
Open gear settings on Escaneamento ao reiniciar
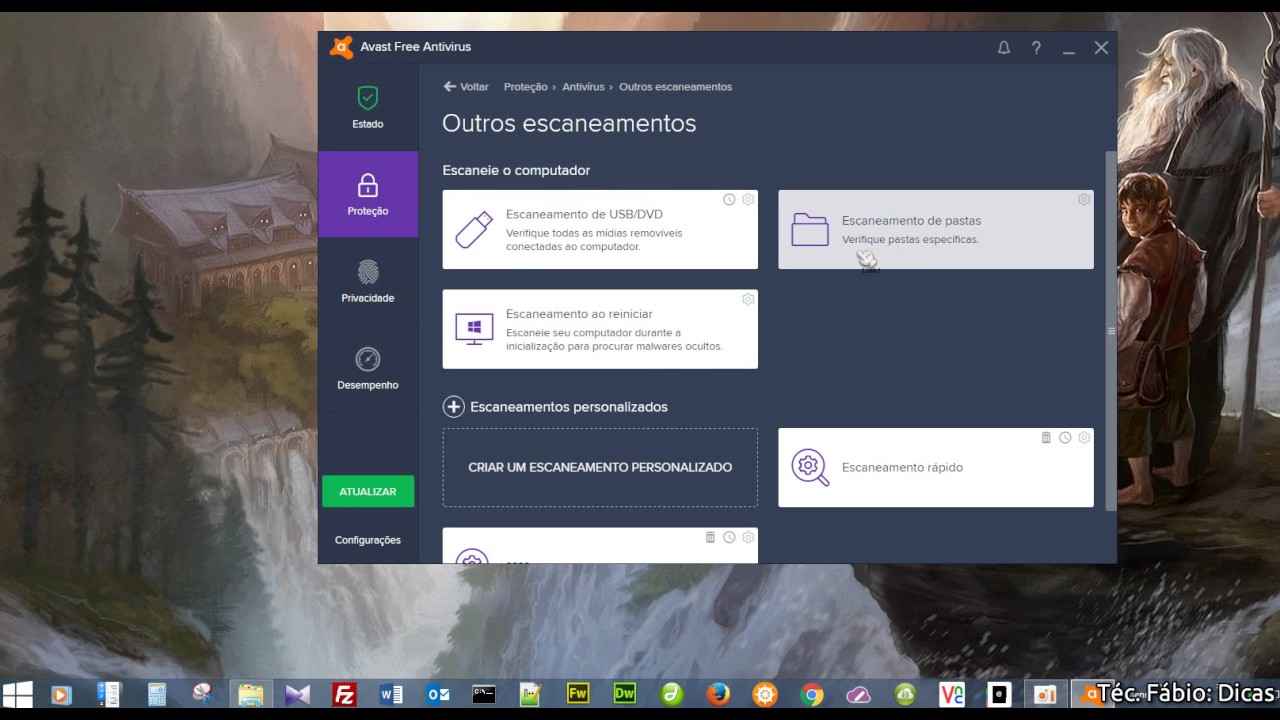(747, 299)
